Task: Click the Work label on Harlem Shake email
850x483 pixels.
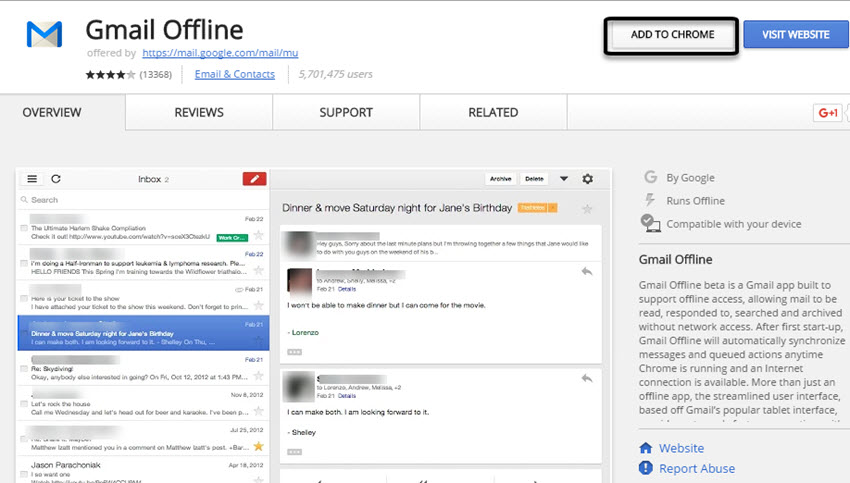Action: [232, 237]
